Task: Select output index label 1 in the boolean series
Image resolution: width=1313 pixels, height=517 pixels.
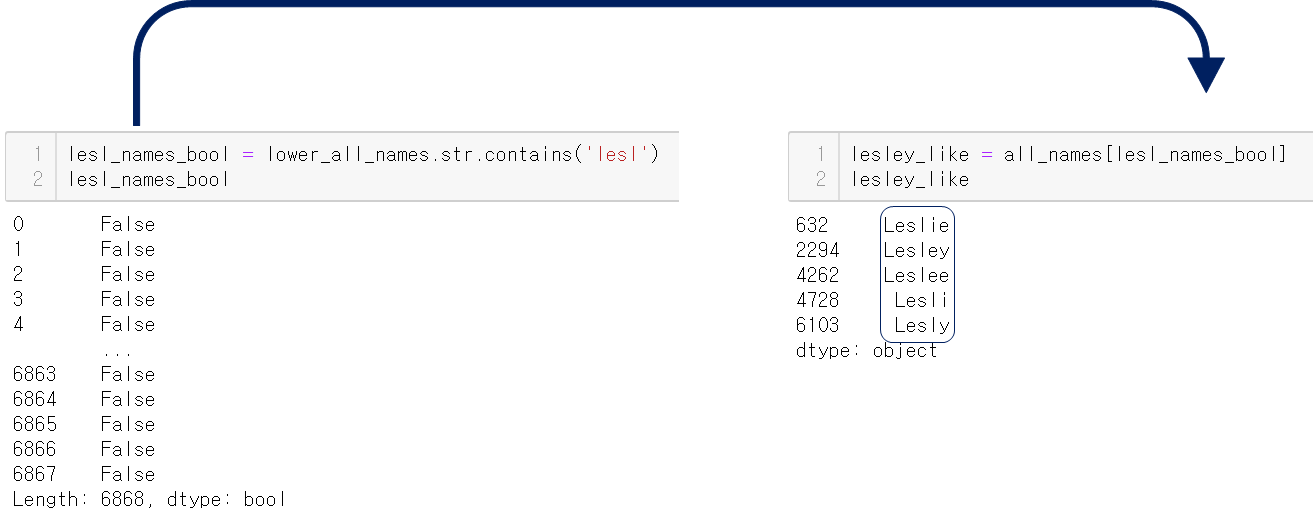Action: (x=19, y=249)
